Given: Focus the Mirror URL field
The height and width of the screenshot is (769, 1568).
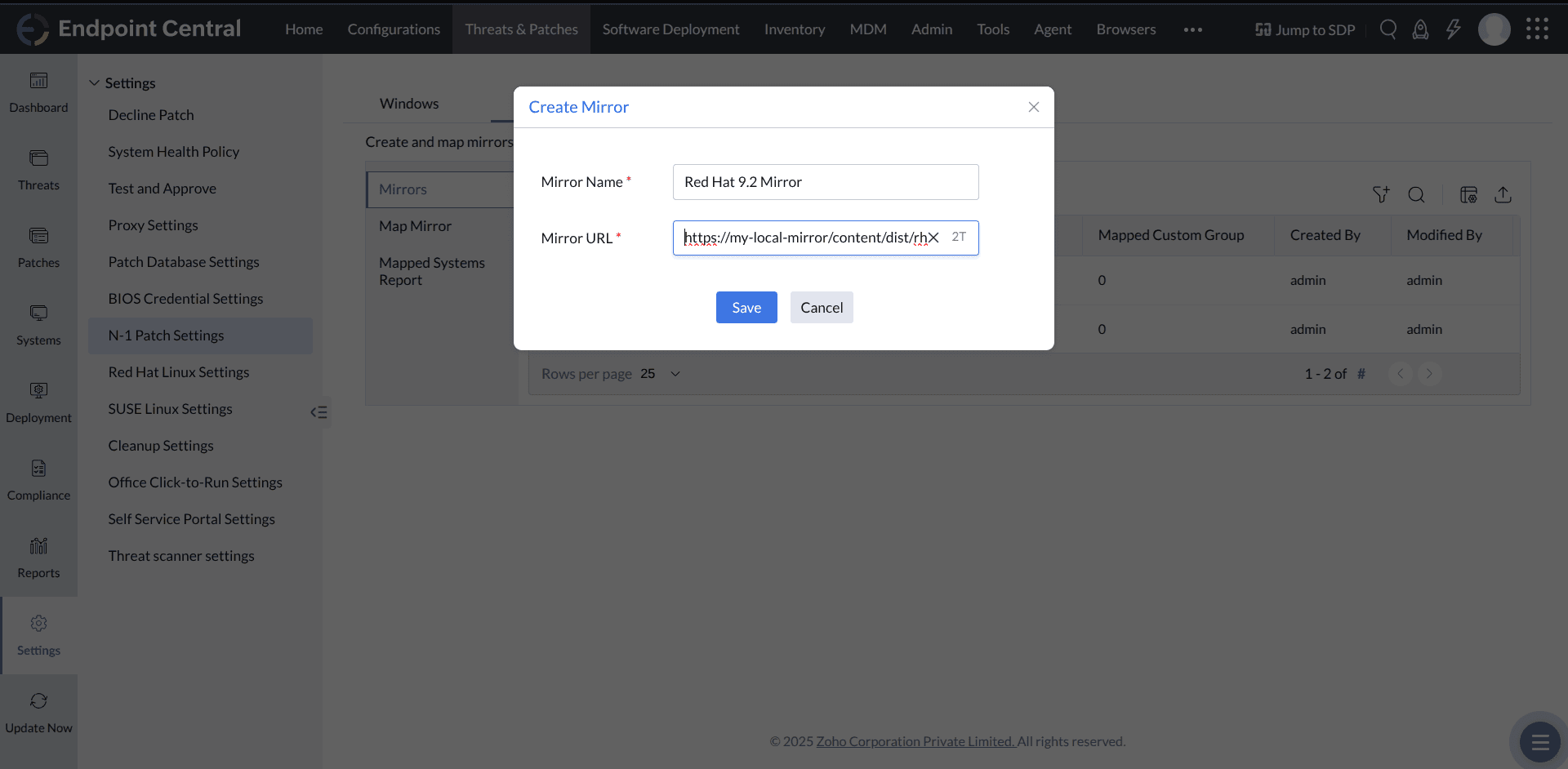Looking at the screenshot, I should pyautogui.click(x=826, y=238).
